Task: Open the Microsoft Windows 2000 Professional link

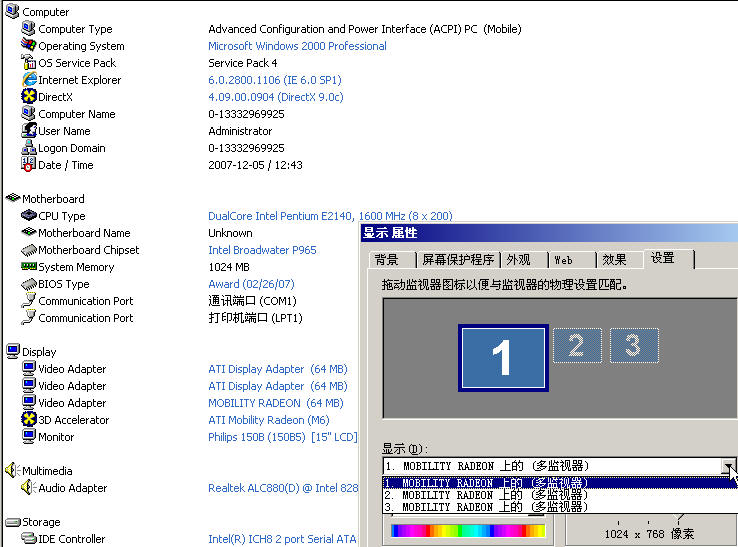Action: tap(297, 46)
